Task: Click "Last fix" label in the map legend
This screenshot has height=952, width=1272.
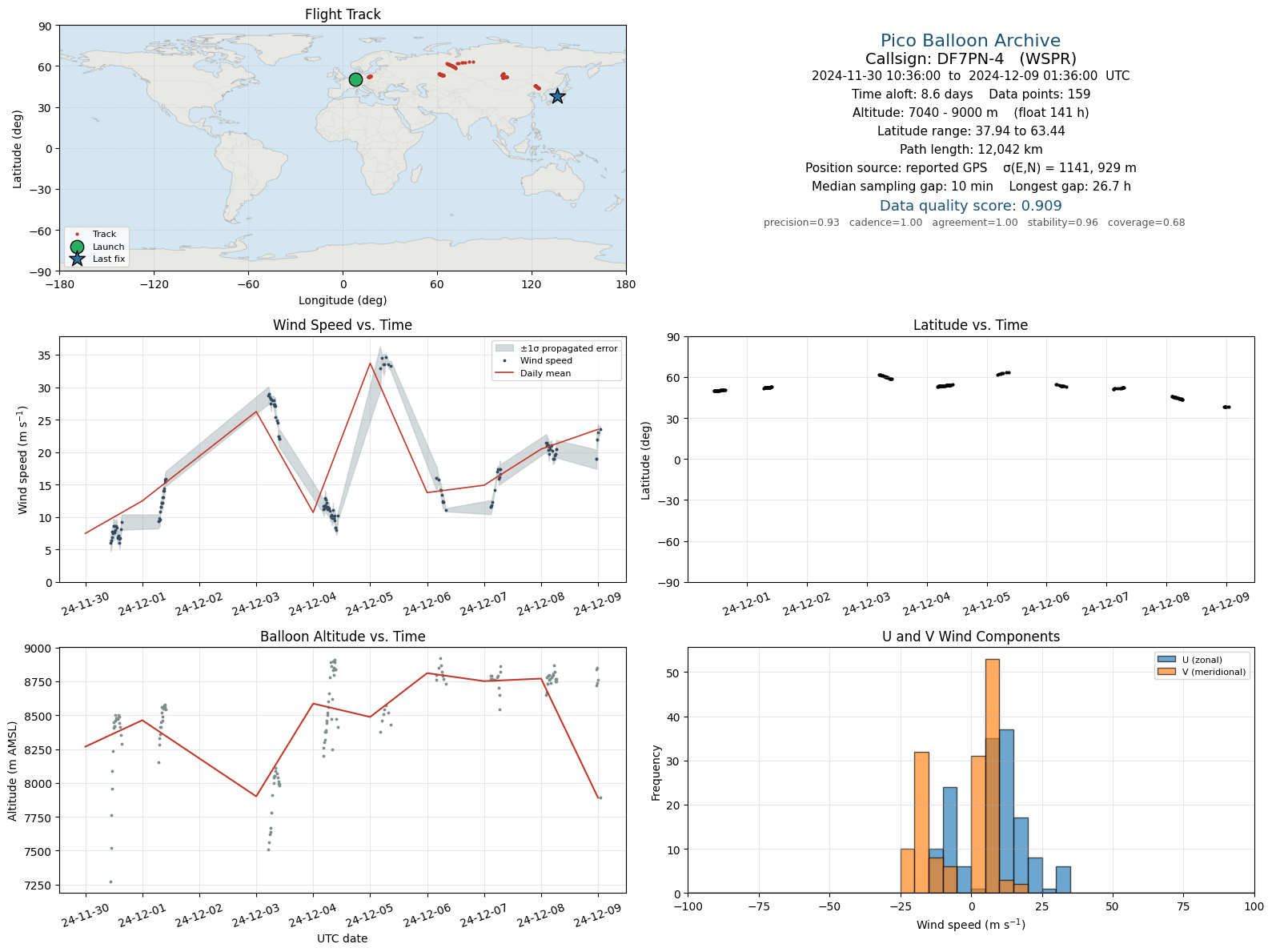Action: (109, 259)
